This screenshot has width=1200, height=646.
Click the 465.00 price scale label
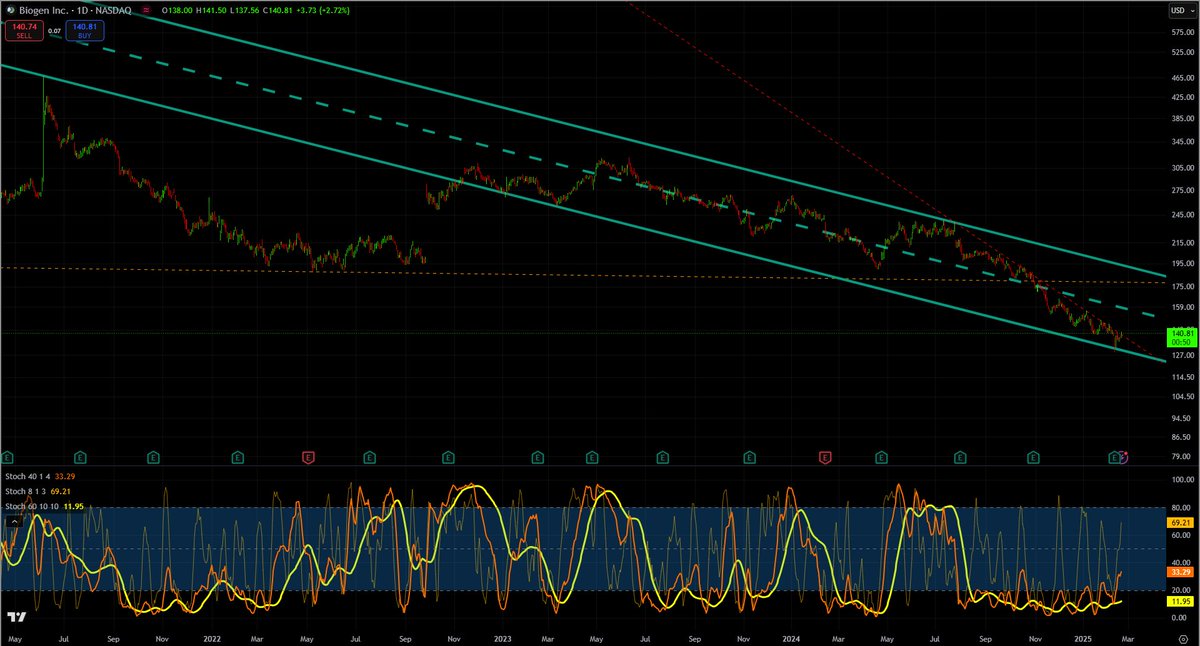[x=1181, y=76]
